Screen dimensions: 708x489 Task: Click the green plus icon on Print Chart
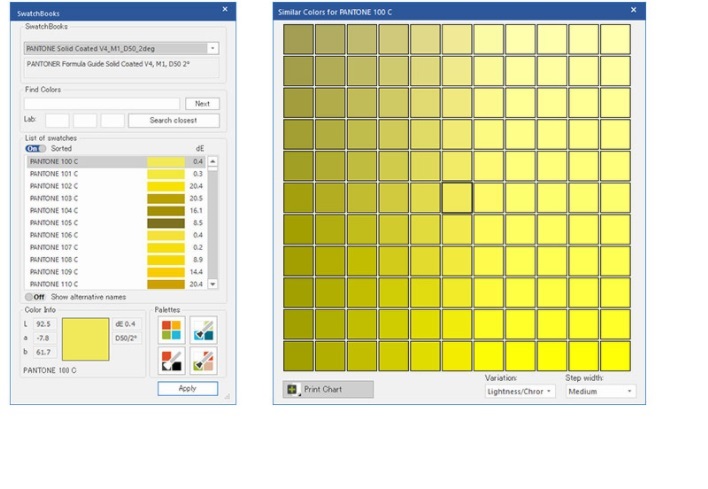(292, 389)
